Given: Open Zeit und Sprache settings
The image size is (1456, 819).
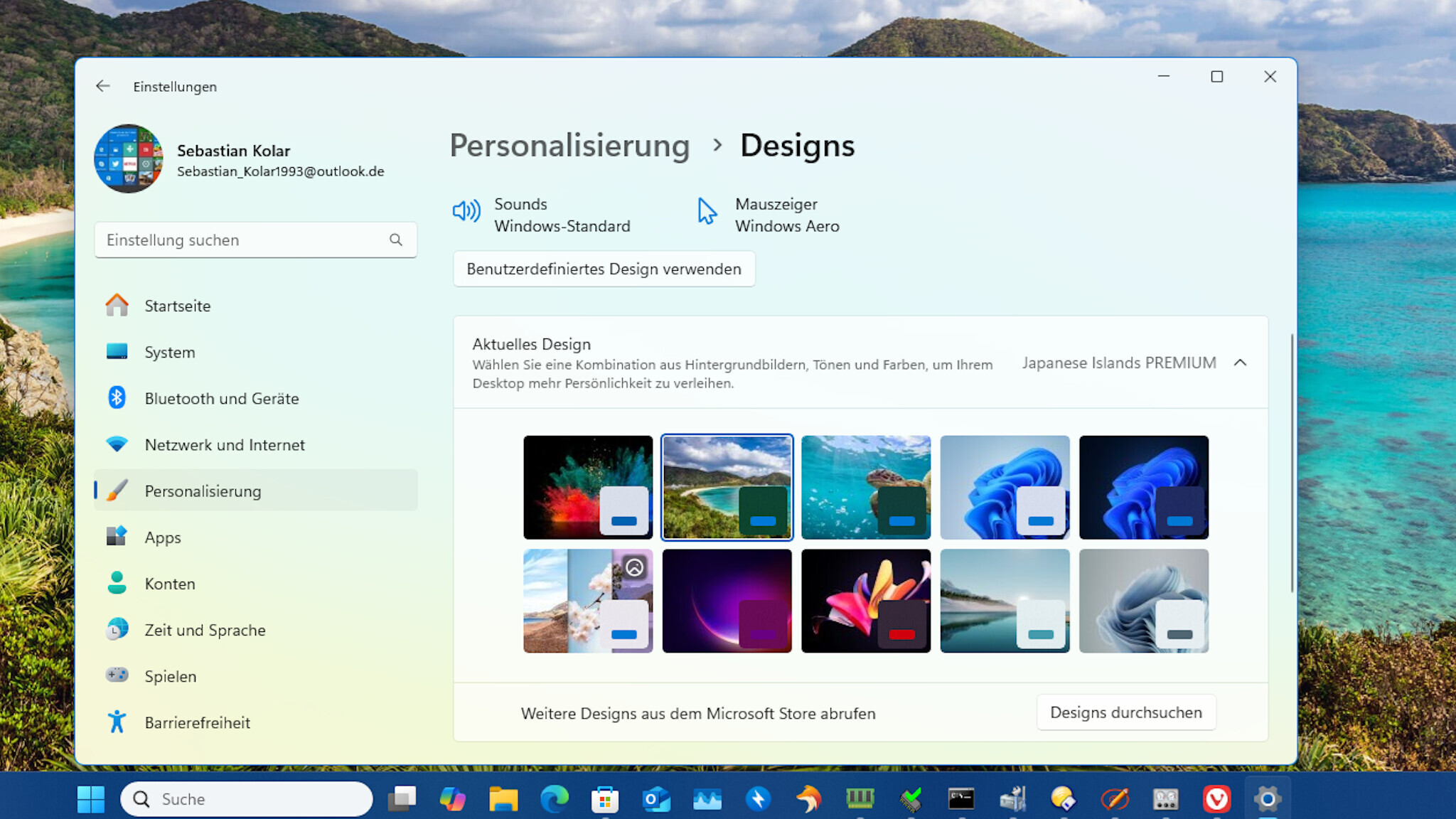Looking at the screenshot, I should tap(205, 629).
